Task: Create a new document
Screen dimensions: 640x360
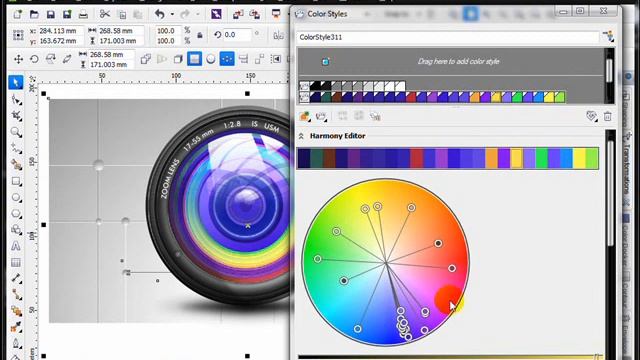Action: (18, 15)
